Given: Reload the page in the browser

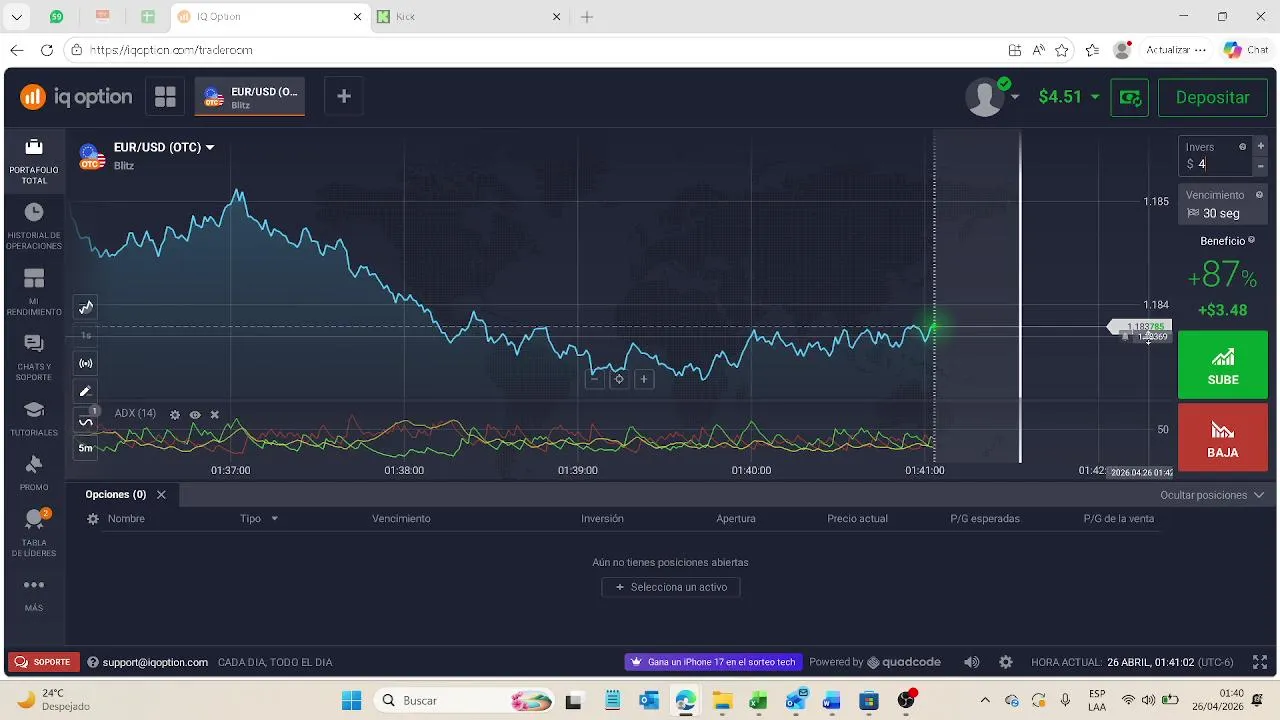Looking at the screenshot, I should coord(47,50).
